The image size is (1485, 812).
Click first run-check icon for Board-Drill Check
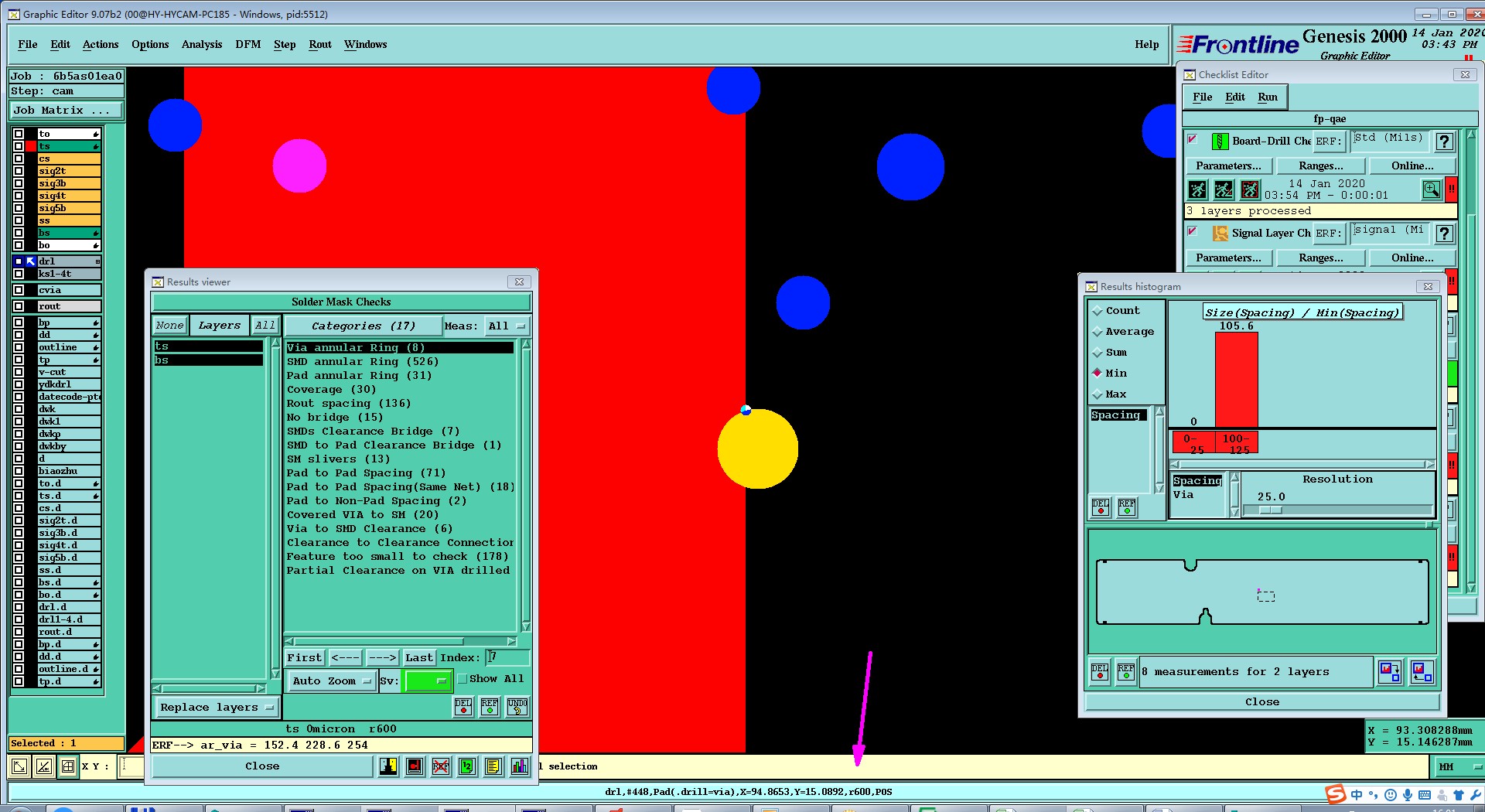[x=1197, y=189]
